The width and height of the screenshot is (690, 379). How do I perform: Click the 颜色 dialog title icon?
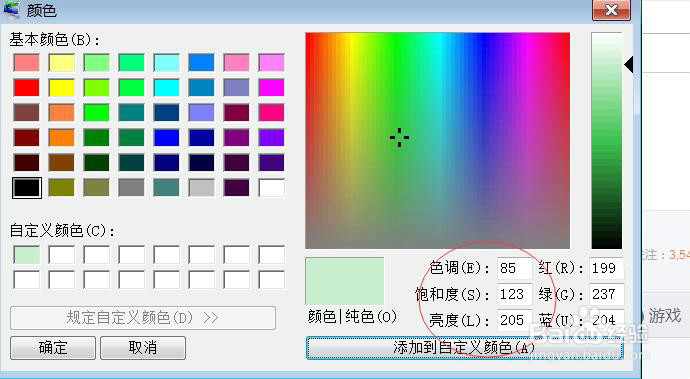11,10
